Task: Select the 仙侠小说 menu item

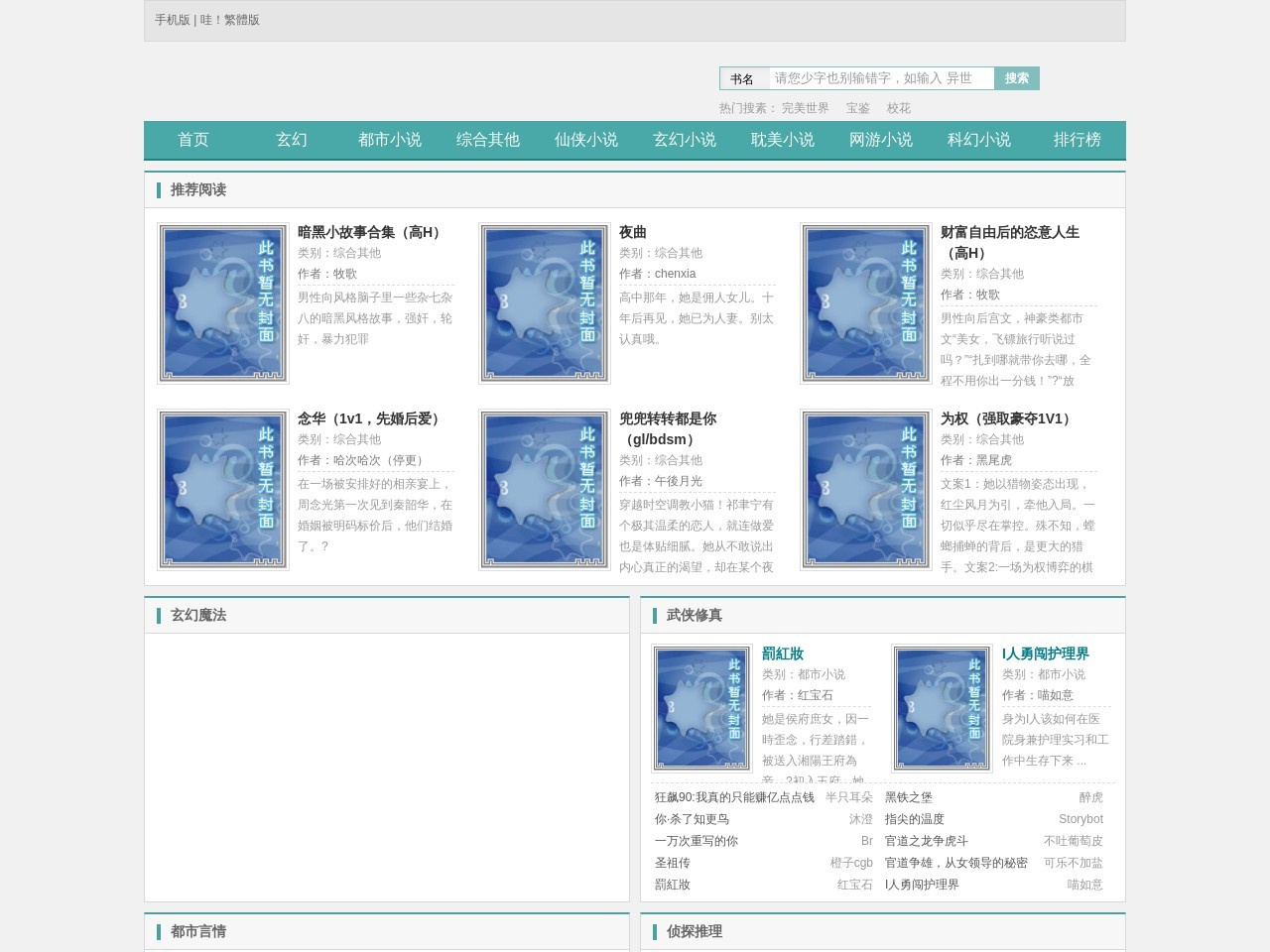Action: click(585, 140)
